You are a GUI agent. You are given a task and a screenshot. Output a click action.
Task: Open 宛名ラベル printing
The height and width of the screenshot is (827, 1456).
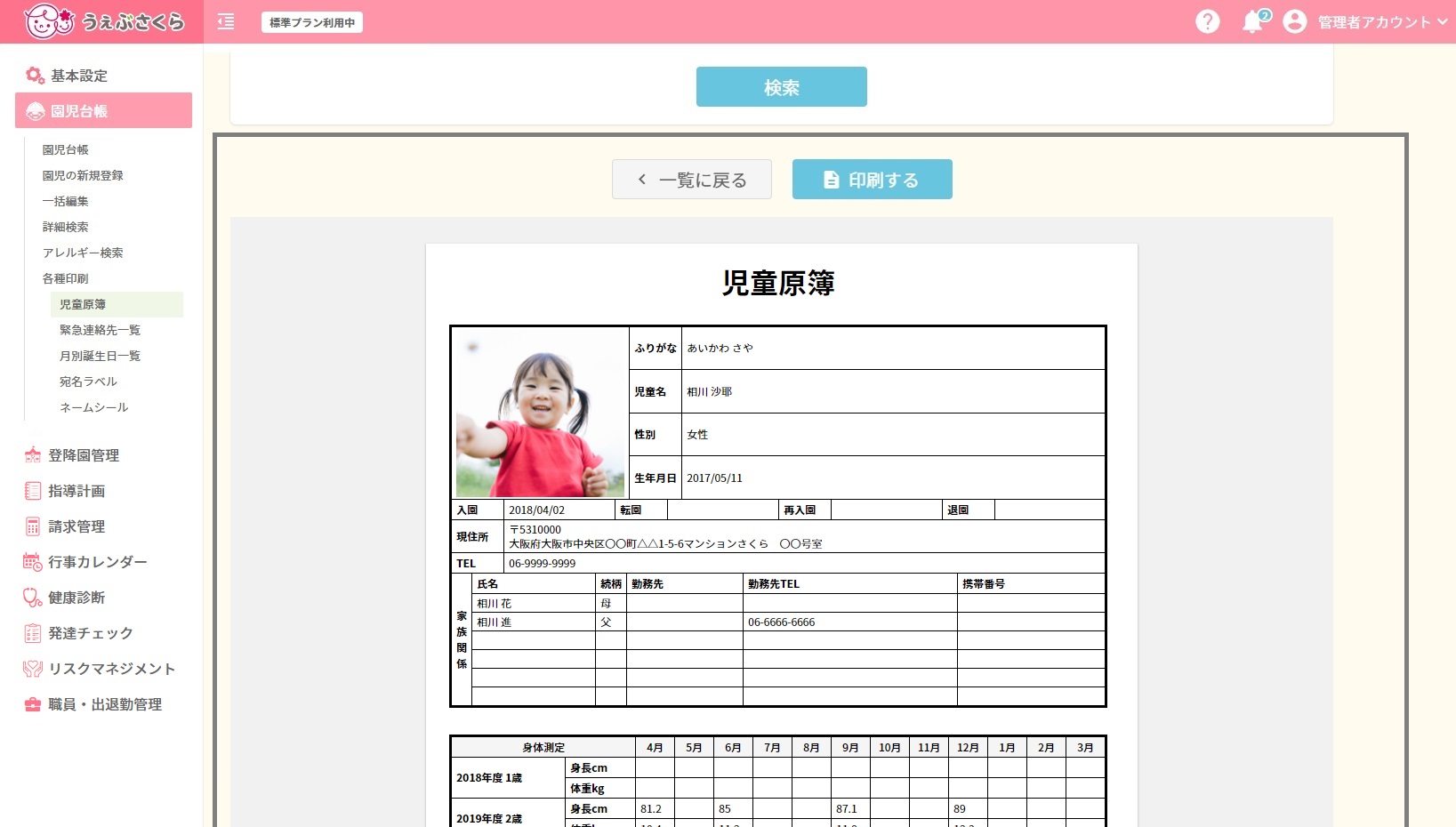tap(88, 381)
